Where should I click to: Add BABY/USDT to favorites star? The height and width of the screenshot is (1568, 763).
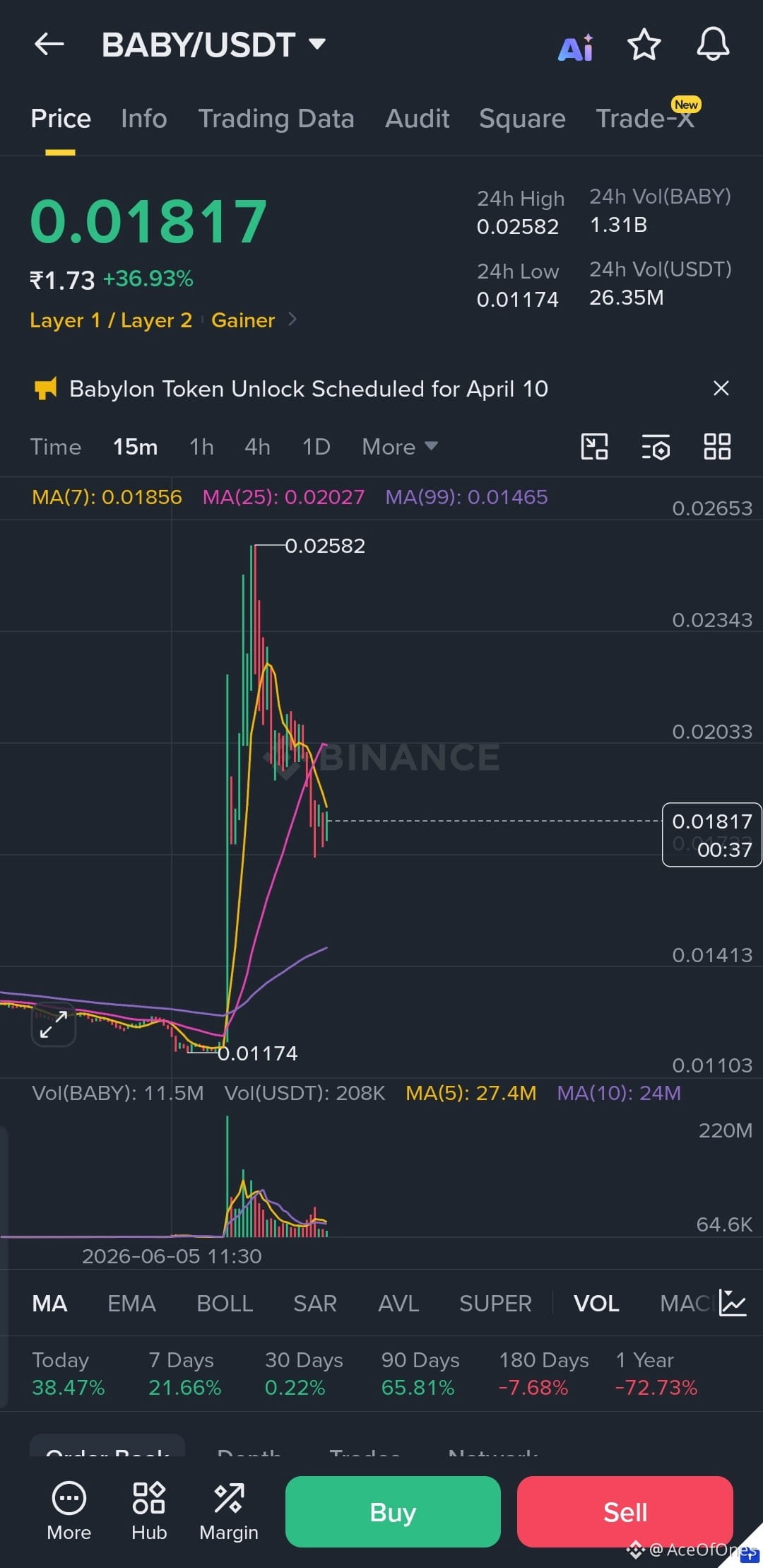click(x=644, y=45)
